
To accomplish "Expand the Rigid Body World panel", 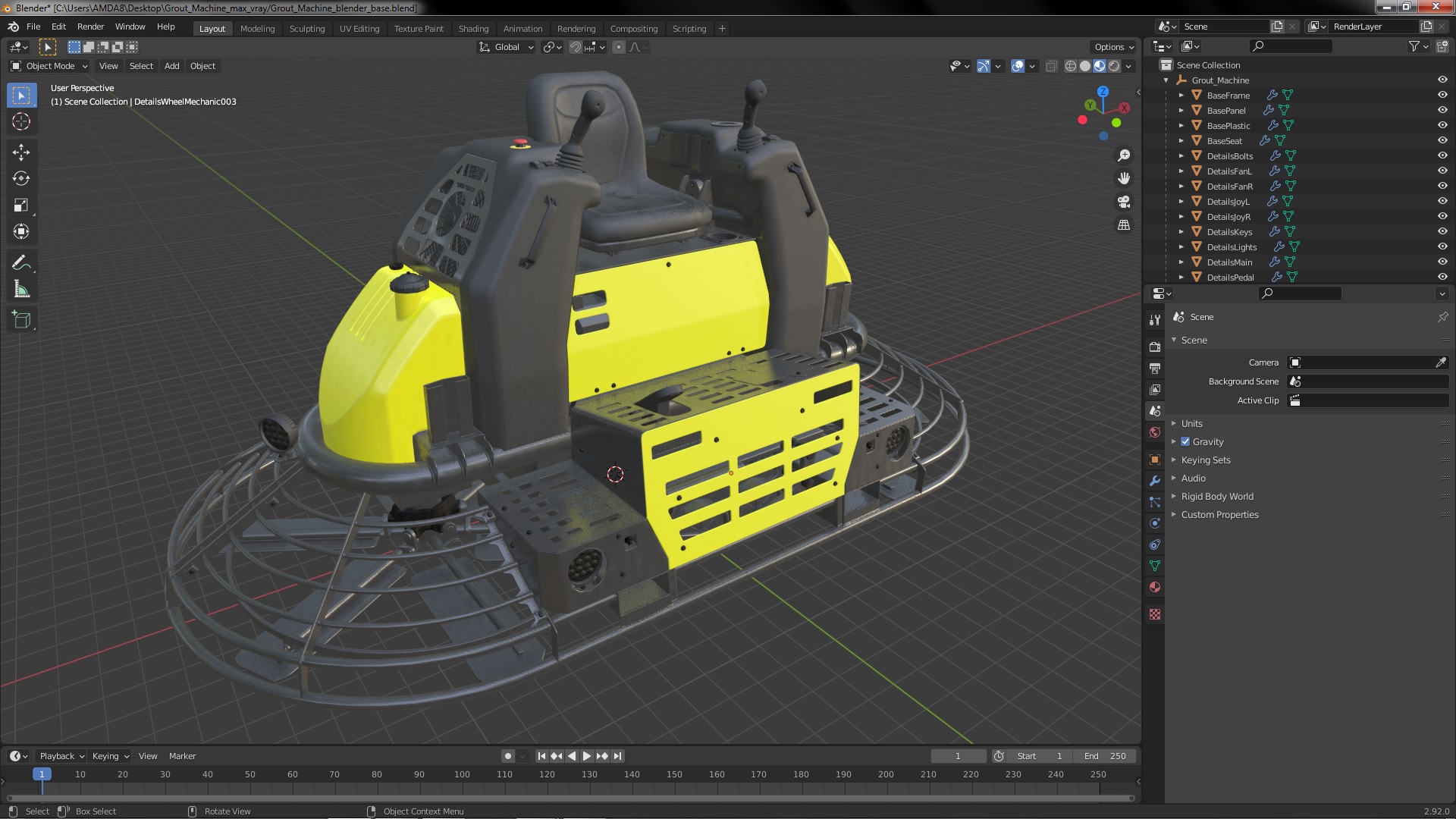I will (1217, 497).
